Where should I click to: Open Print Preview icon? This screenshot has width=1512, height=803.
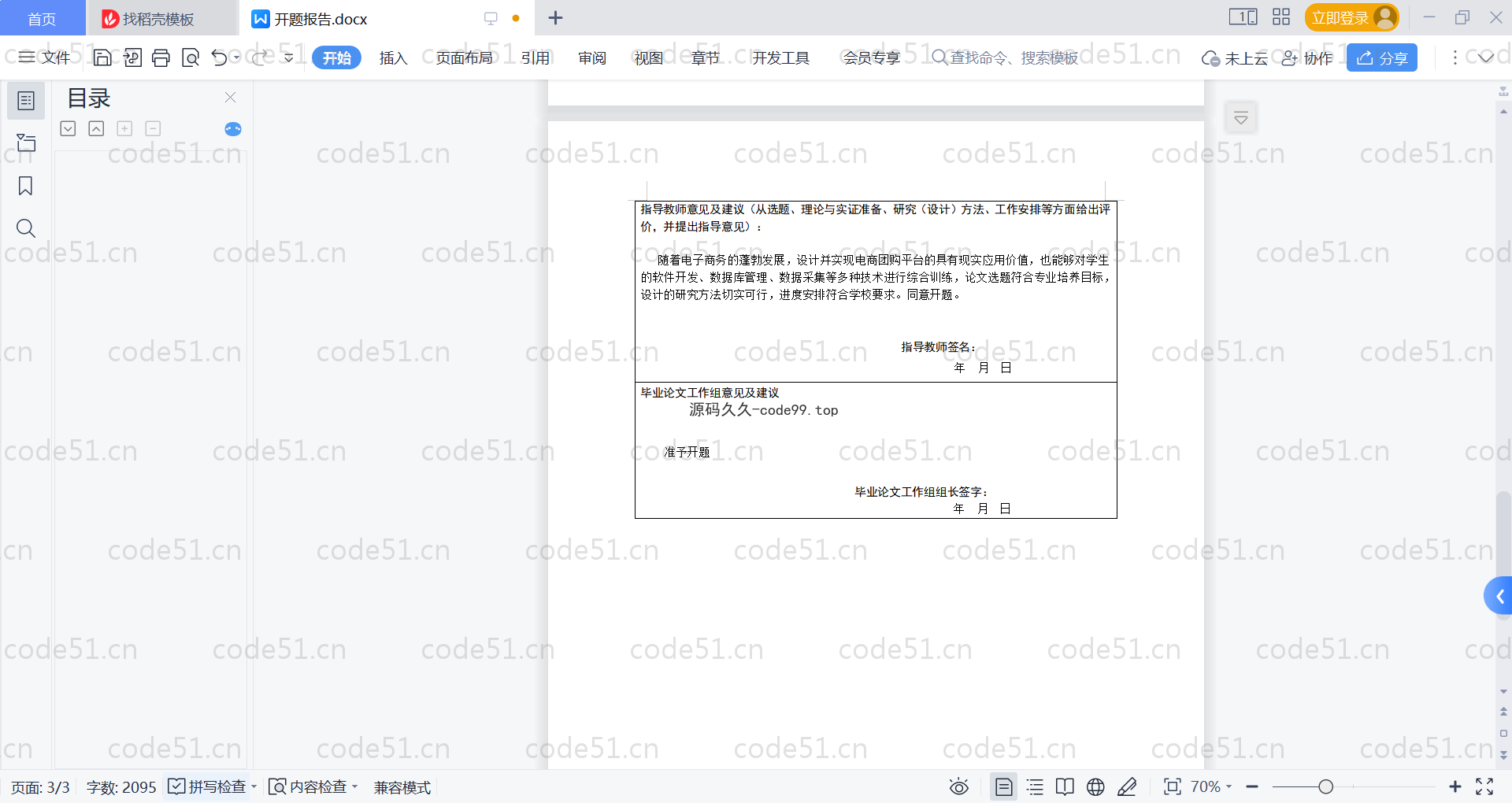(191, 57)
